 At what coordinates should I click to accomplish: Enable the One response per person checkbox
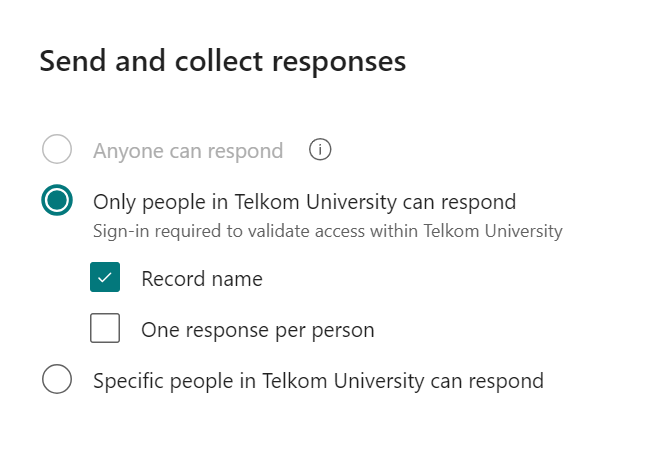point(105,328)
